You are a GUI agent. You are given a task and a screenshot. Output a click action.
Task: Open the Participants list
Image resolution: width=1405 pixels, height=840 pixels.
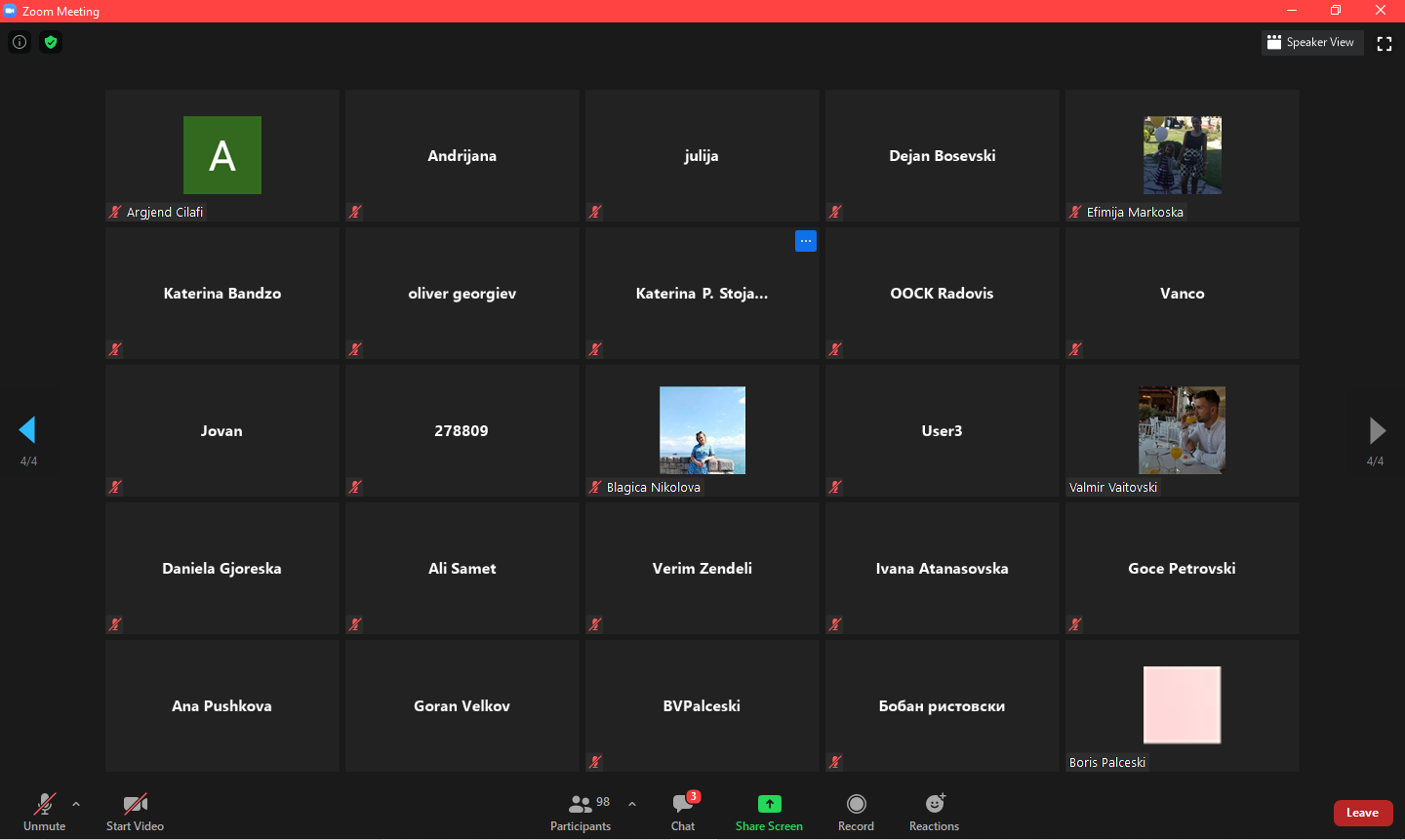[x=581, y=811]
